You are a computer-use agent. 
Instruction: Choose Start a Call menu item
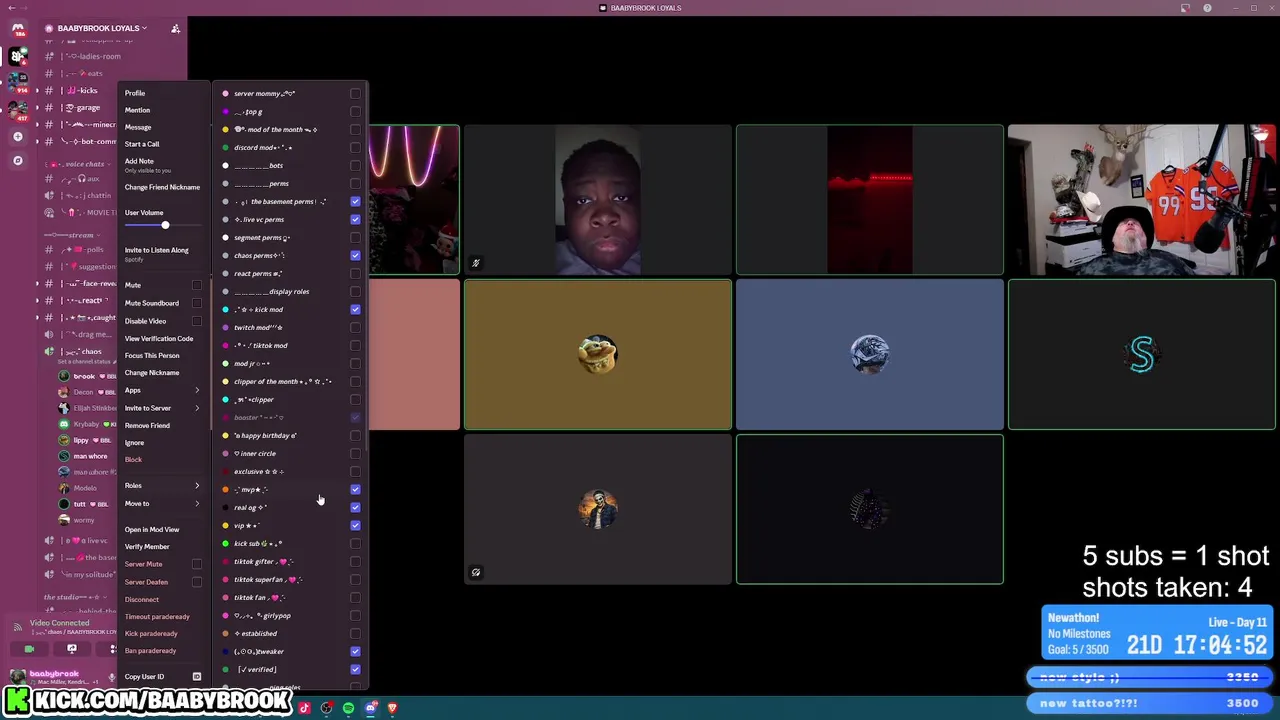162,144
